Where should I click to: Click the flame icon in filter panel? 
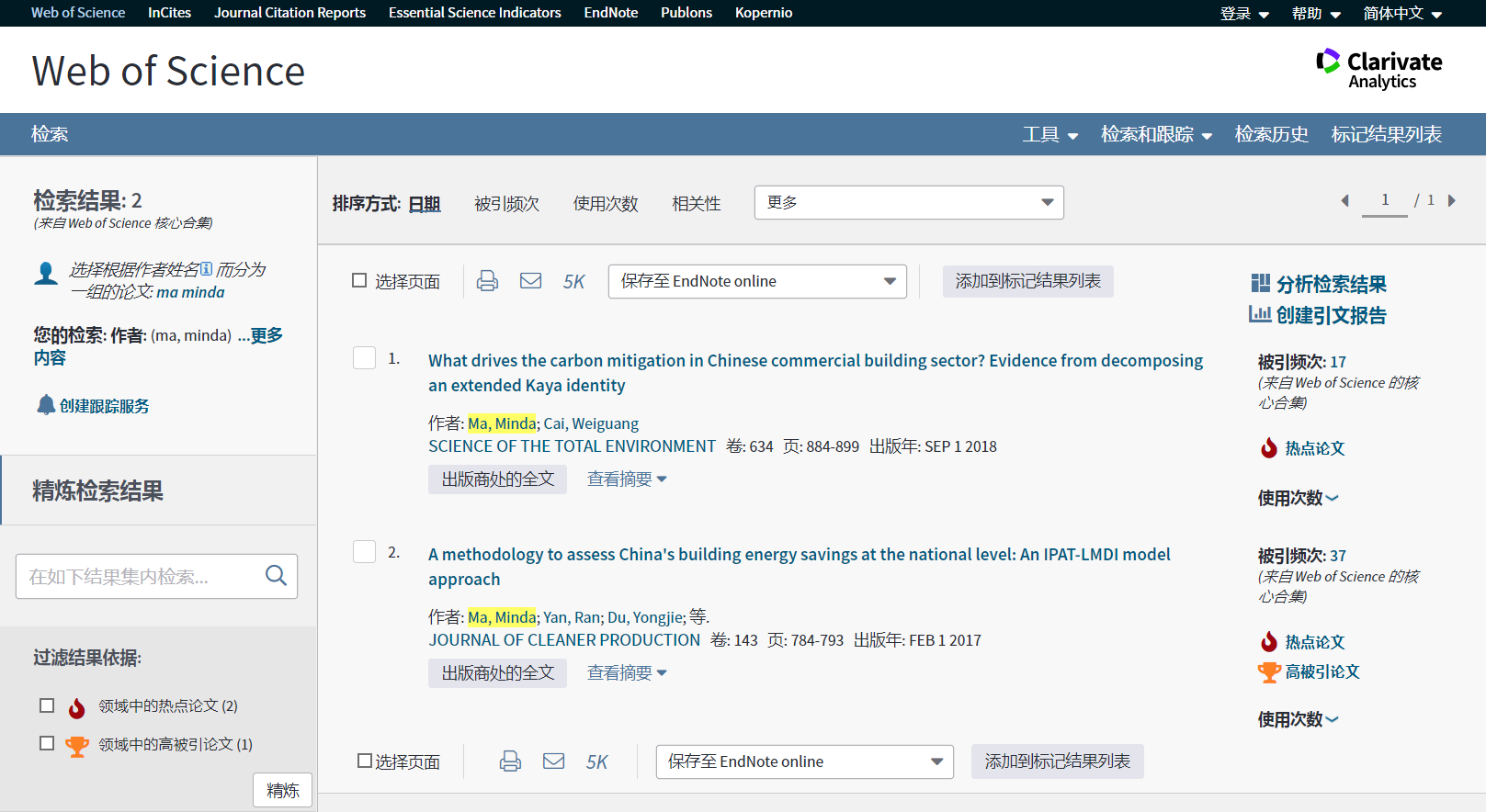pyautogui.click(x=77, y=707)
